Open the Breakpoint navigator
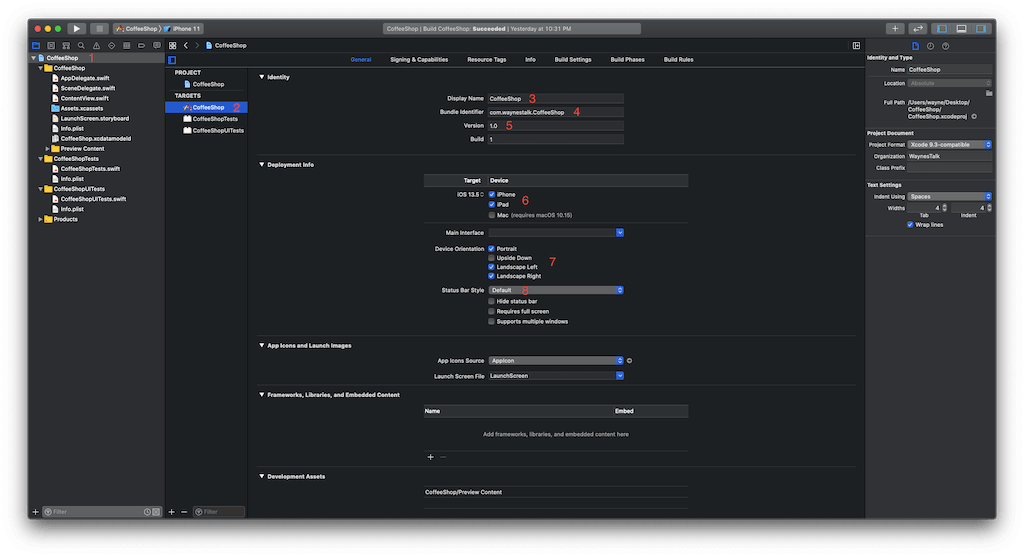 [x=141, y=46]
